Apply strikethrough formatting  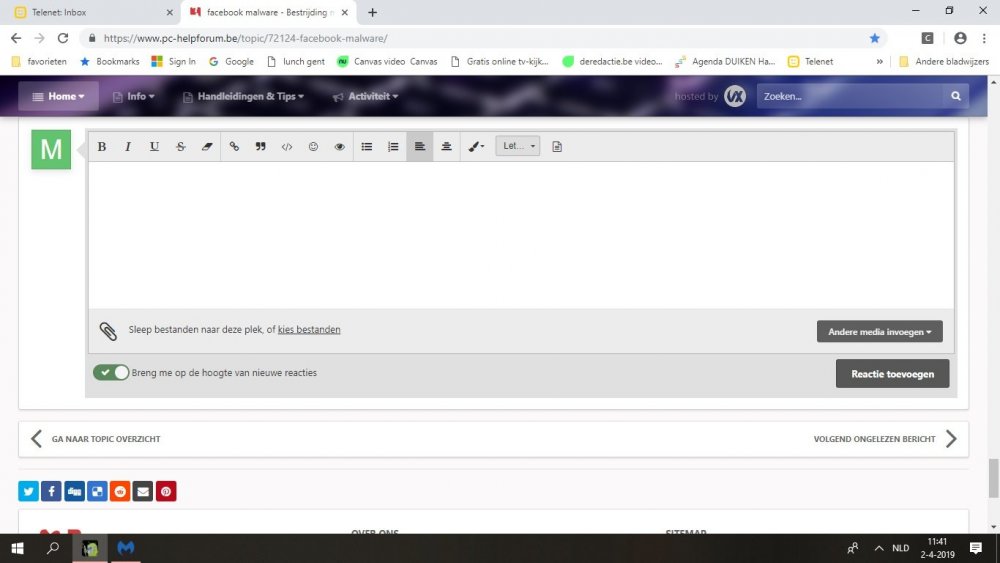180,147
